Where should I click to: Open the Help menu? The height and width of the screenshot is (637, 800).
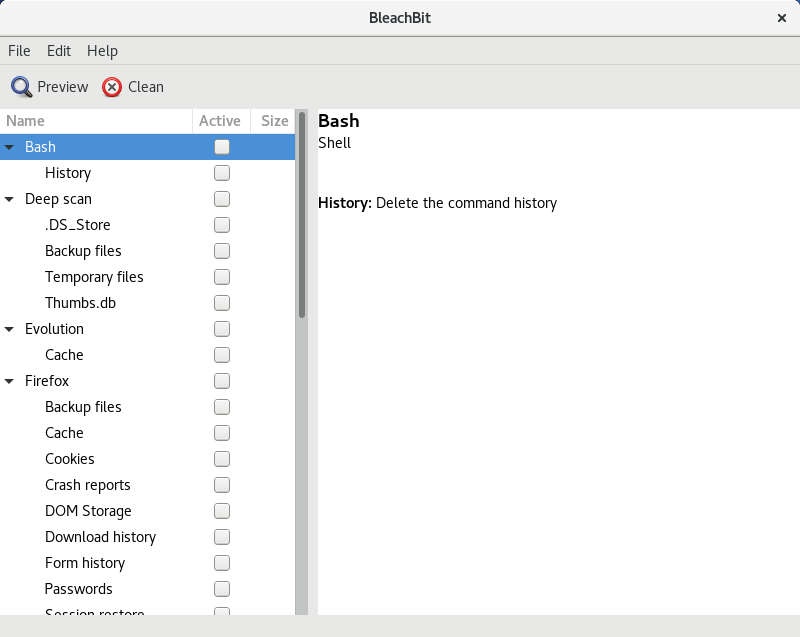[x=102, y=50]
